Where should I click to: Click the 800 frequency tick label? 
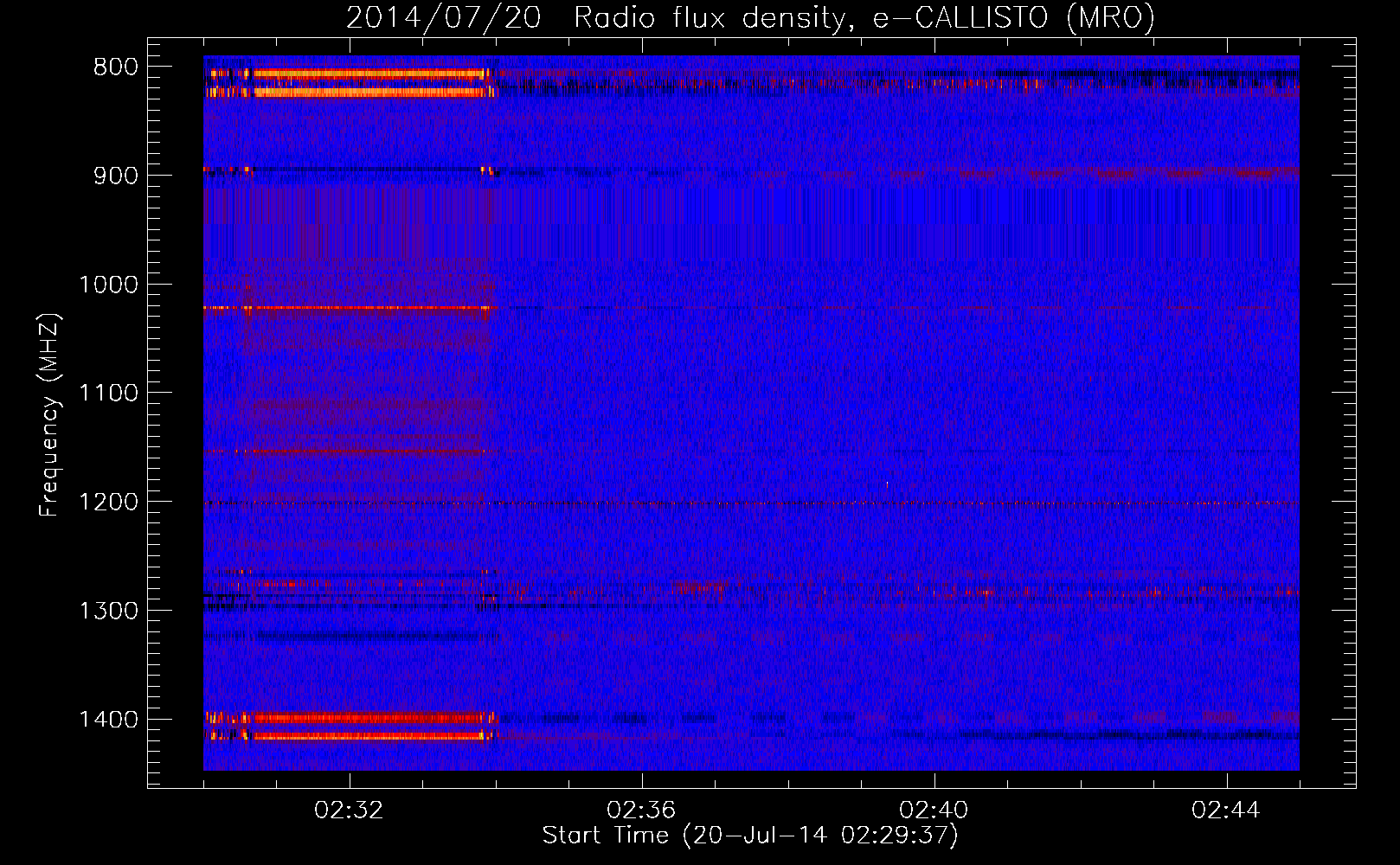point(116,67)
